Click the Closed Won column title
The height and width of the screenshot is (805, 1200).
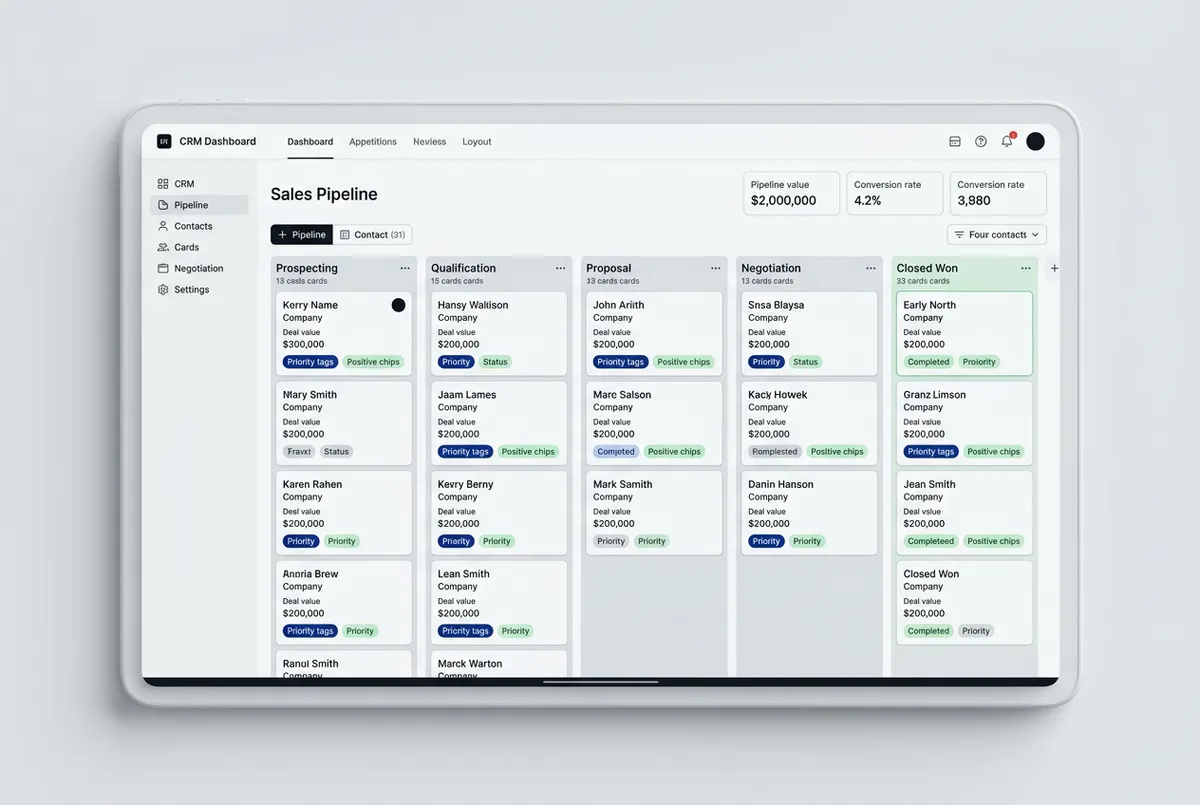pos(928,268)
